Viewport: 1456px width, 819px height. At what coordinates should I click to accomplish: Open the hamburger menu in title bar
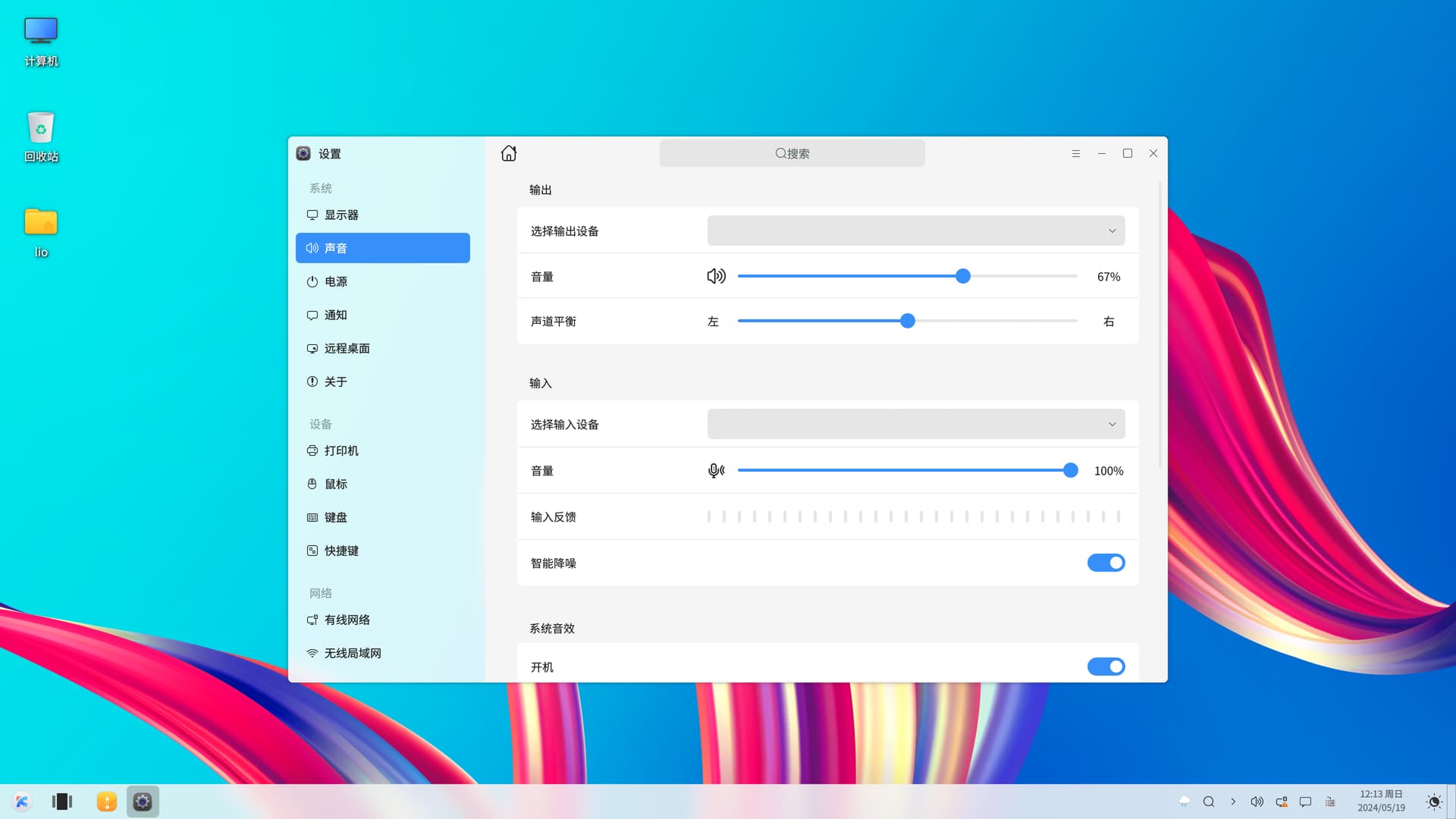point(1075,153)
